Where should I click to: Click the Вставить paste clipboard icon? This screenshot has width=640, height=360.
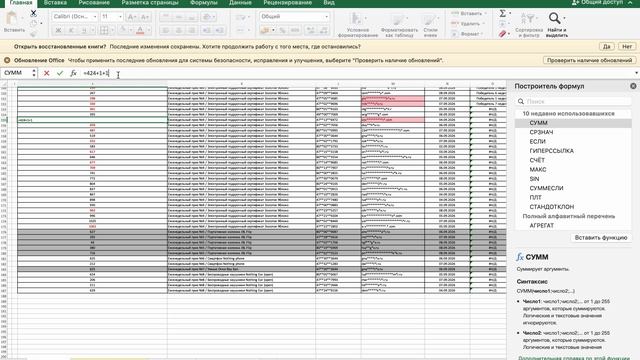pos(12,18)
